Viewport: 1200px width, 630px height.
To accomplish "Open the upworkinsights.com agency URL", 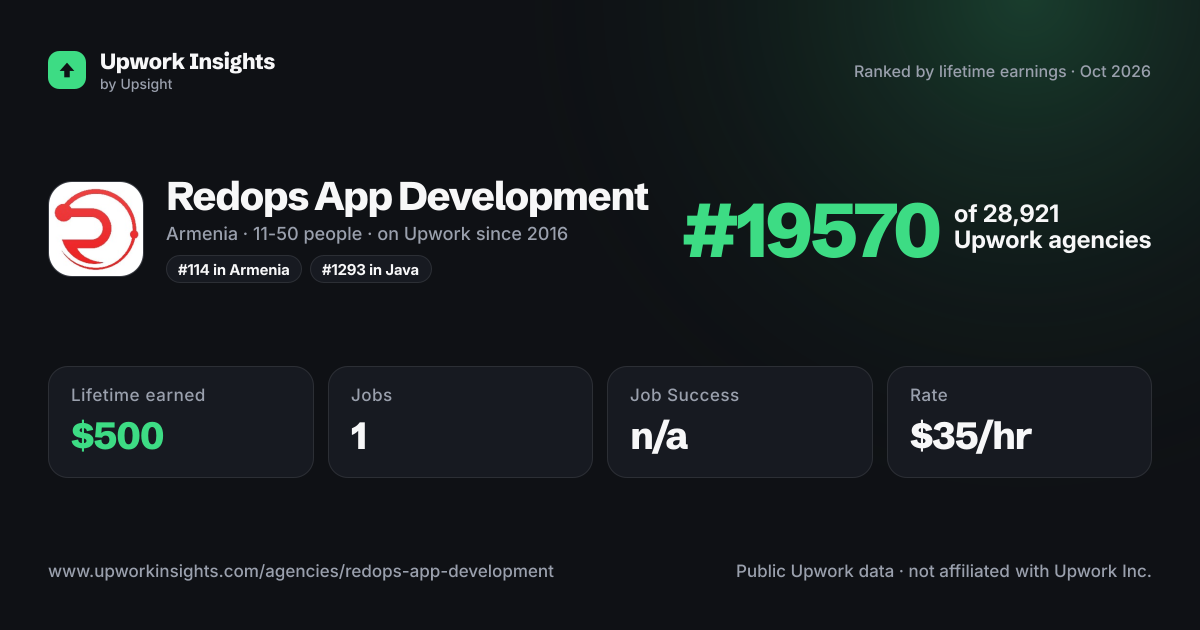I will click(x=301, y=572).
